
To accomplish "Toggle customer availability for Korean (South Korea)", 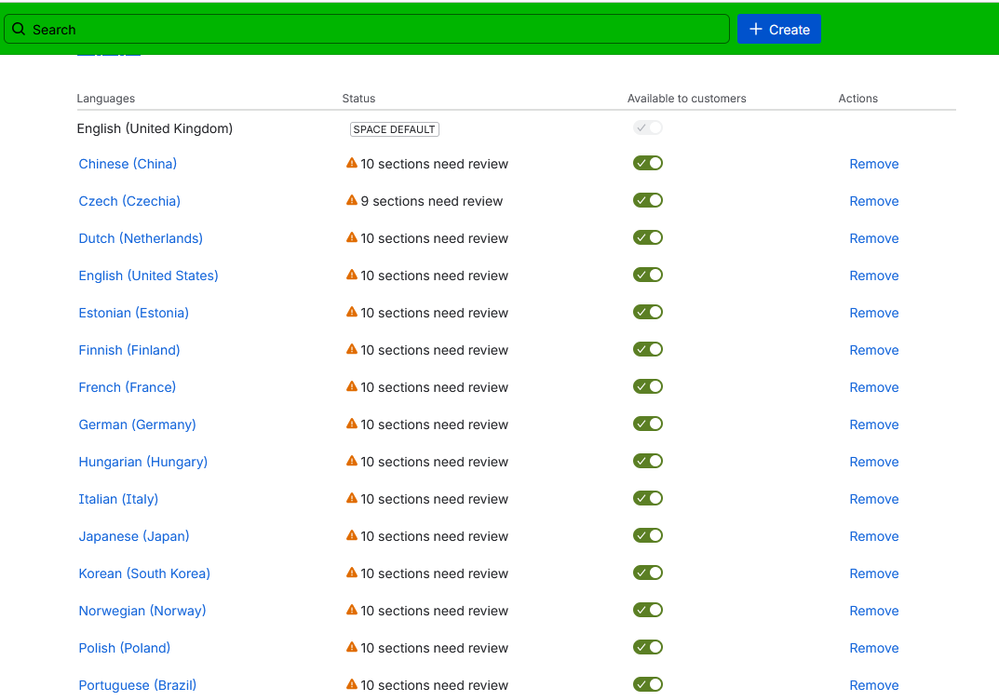I will pos(648,573).
